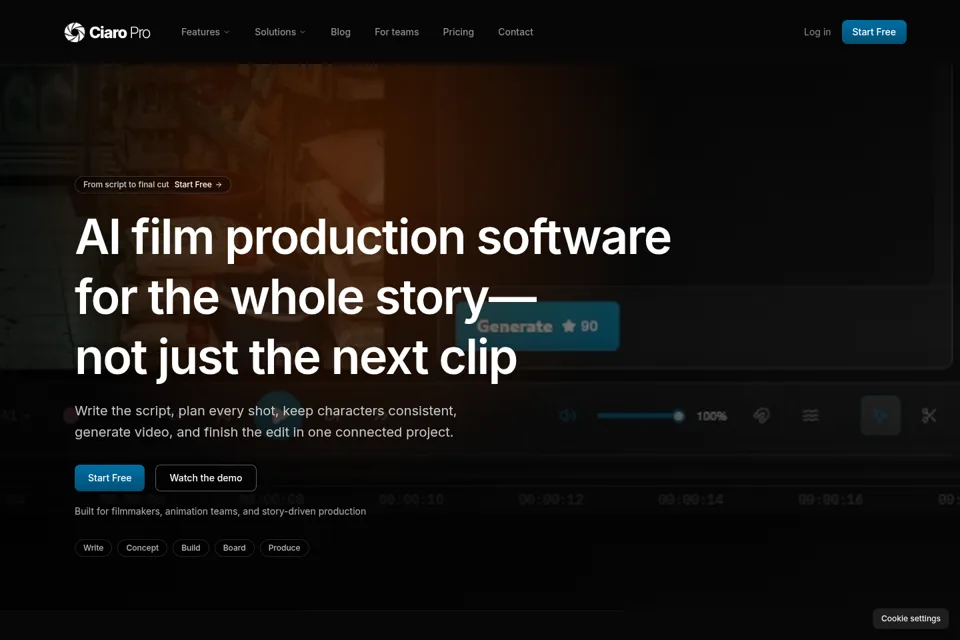960x640 pixels.
Task: Open the Contact page
Action: point(516,32)
